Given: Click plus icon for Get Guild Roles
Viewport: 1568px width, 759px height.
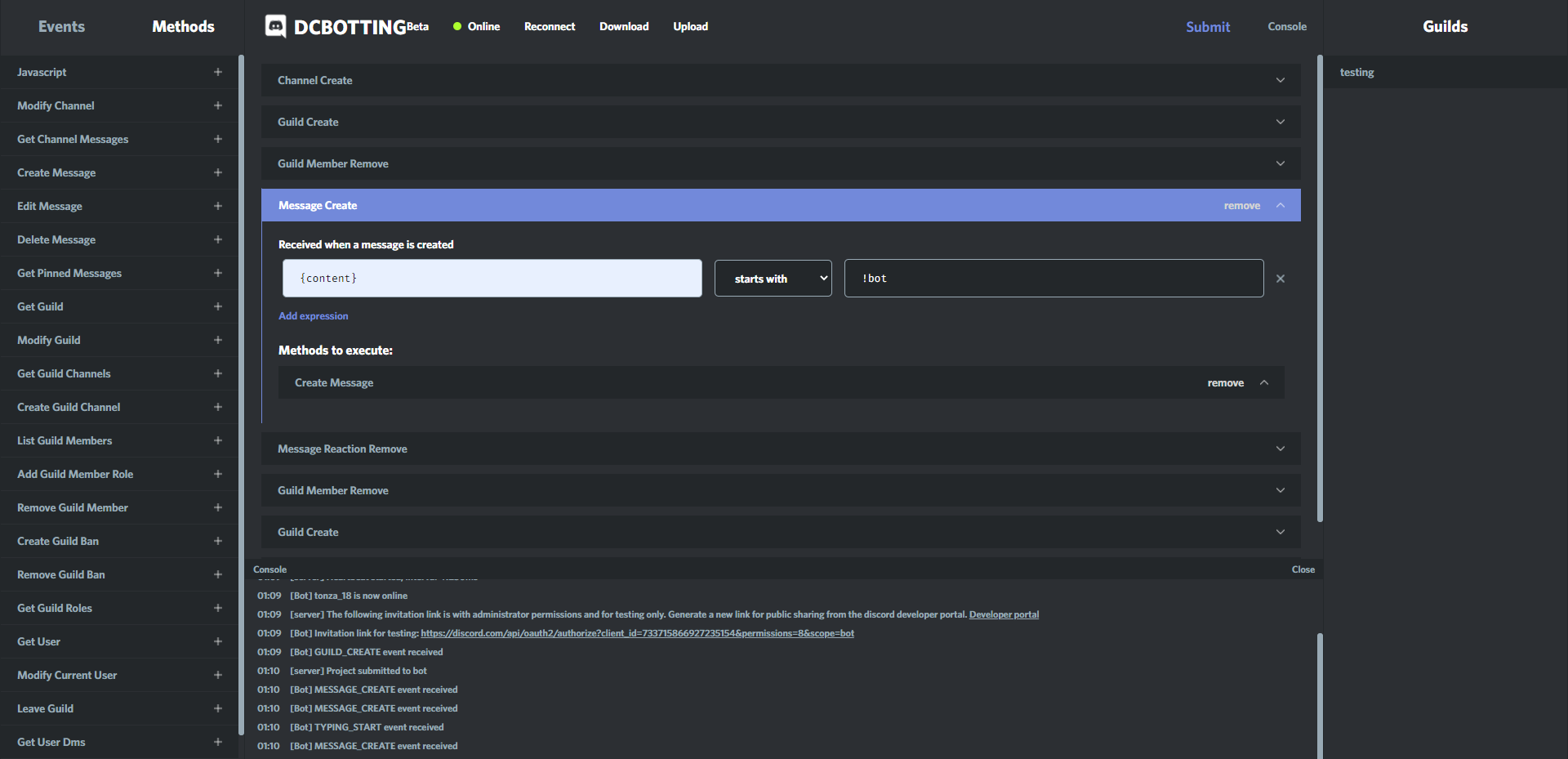Looking at the screenshot, I should 218,608.
